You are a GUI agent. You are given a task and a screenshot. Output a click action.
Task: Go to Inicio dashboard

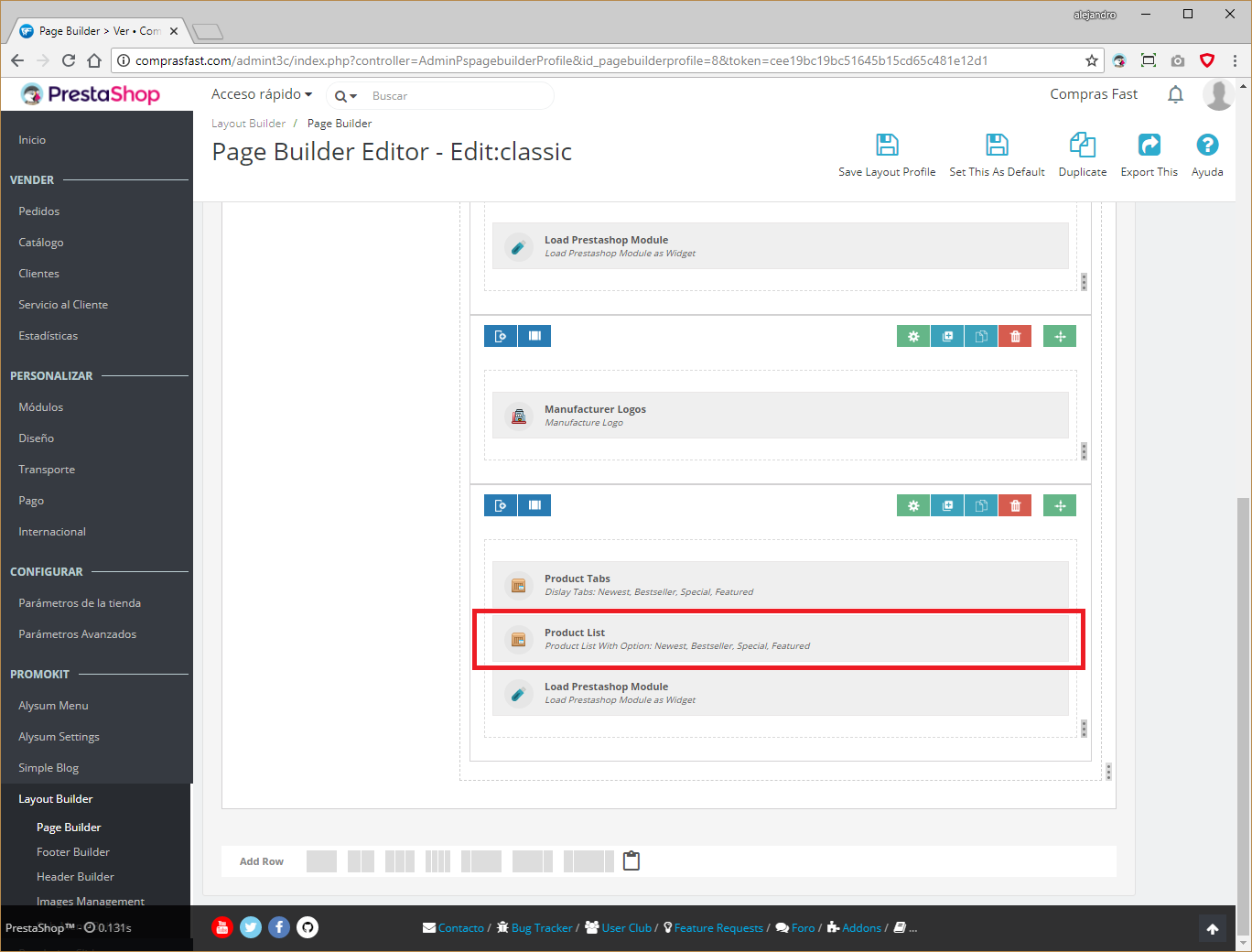[x=32, y=140]
